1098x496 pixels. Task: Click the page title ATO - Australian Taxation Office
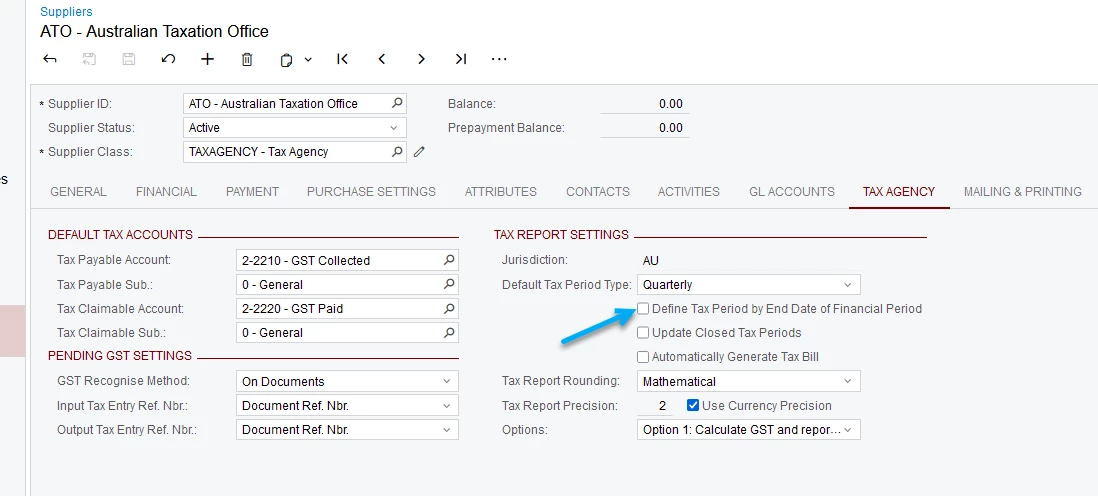[x=154, y=32]
